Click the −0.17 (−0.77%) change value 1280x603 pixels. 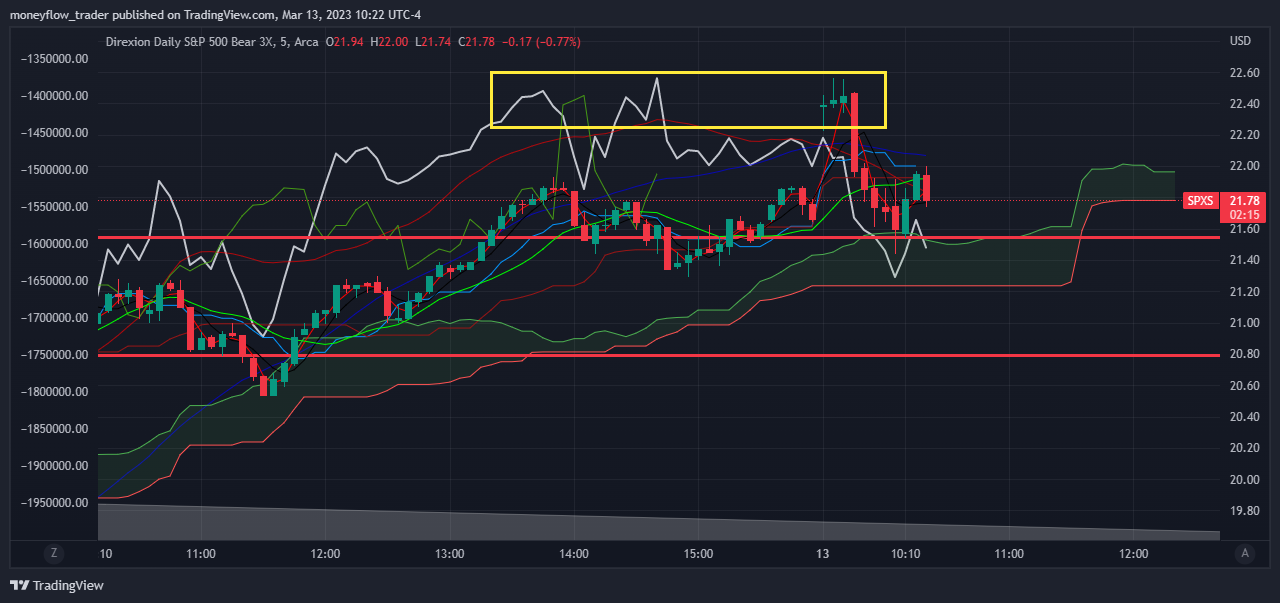coord(540,41)
